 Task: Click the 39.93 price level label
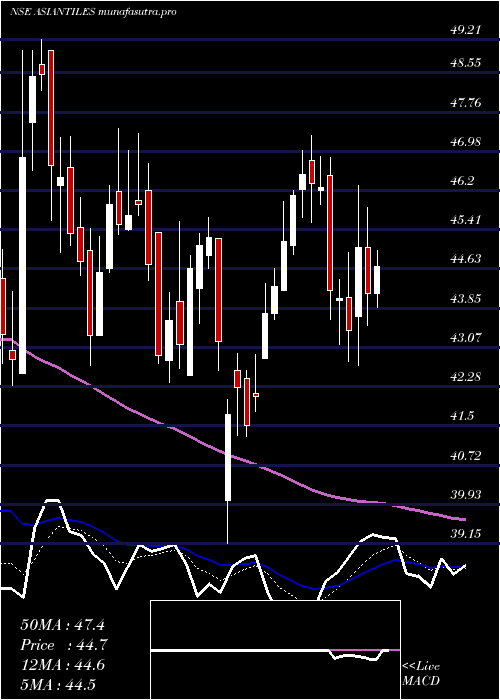pos(465,495)
